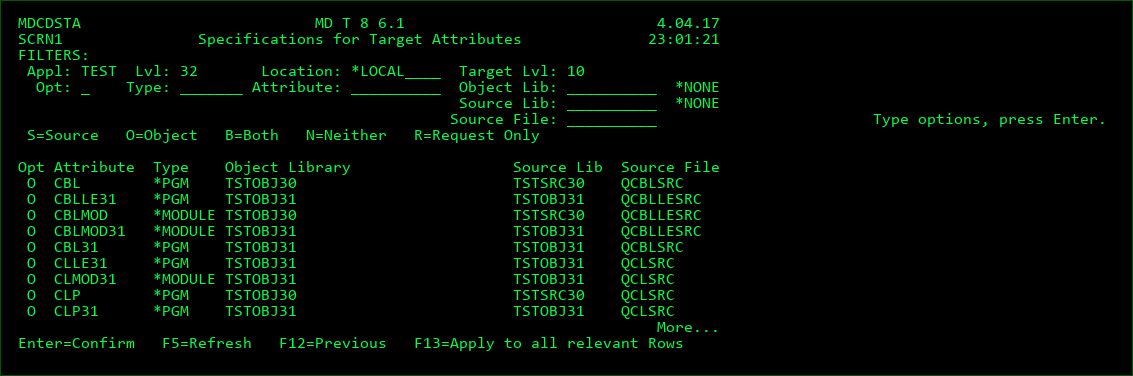Focus the Type filter field
Screen dimensions: 1133x376
211,87
